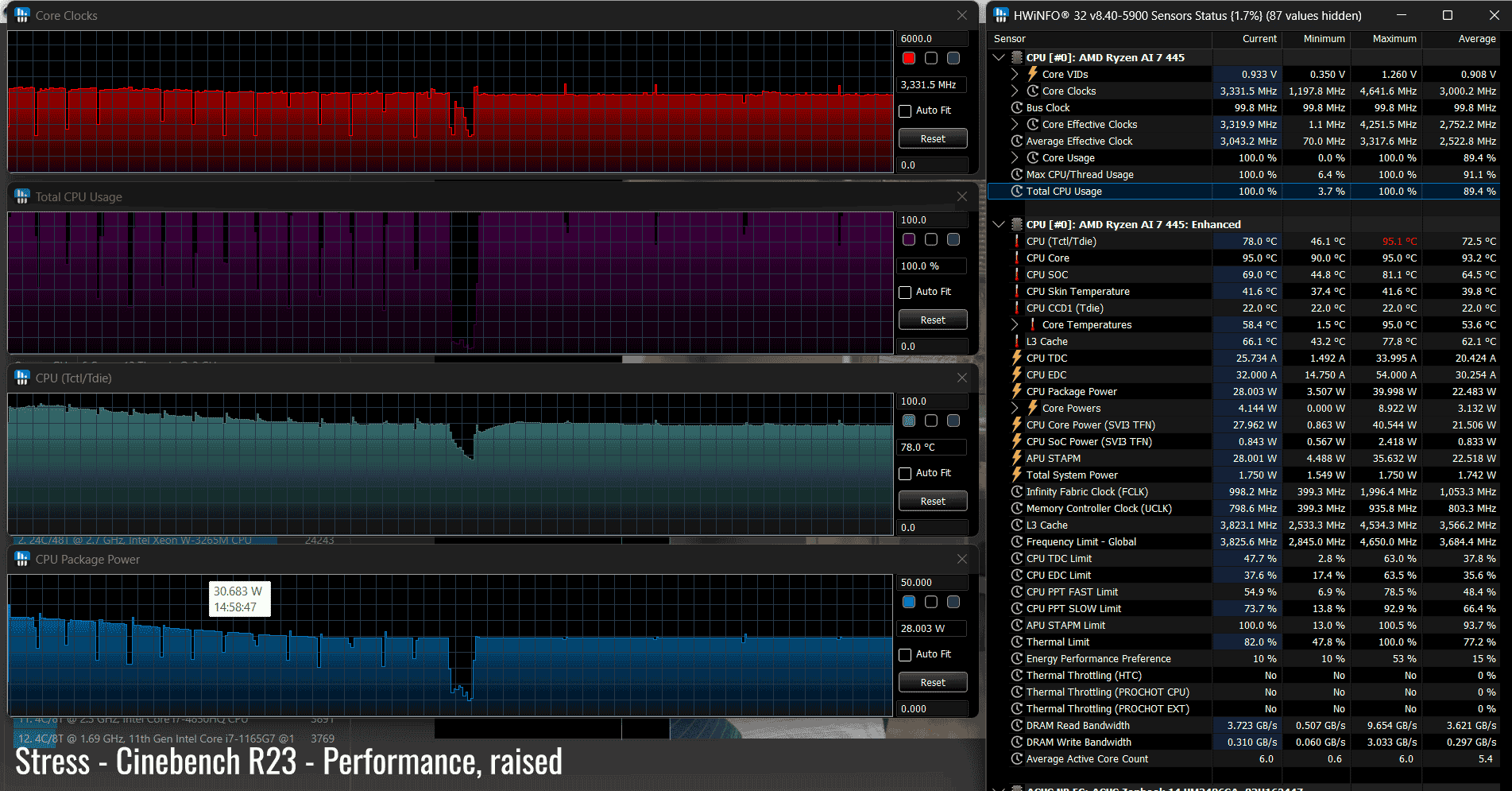Click the clock icon beside Bus Clock
Image resolution: width=1512 pixels, height=791 pixels.
pyautogui.click(x=1017, y=107)
